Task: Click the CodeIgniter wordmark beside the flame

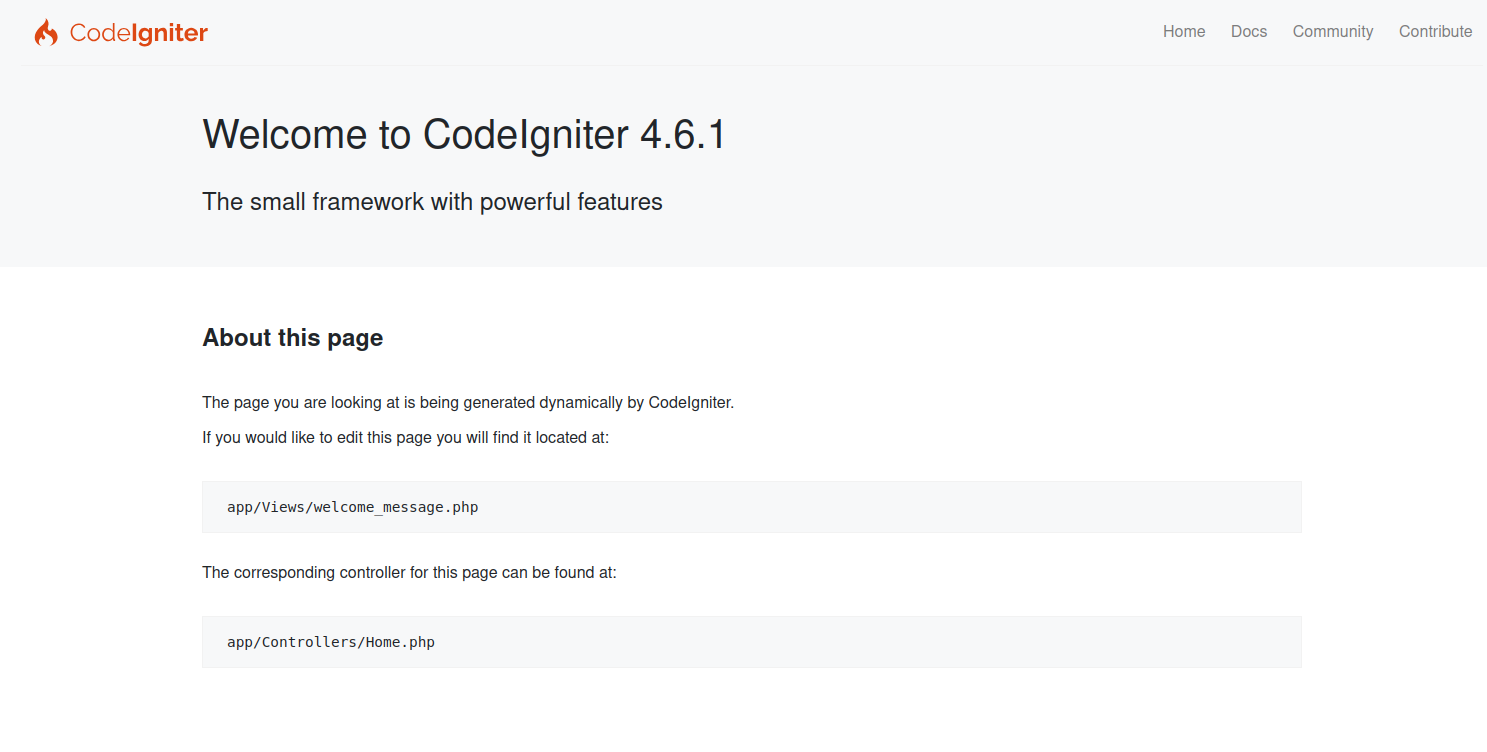Action: [139, 33]
